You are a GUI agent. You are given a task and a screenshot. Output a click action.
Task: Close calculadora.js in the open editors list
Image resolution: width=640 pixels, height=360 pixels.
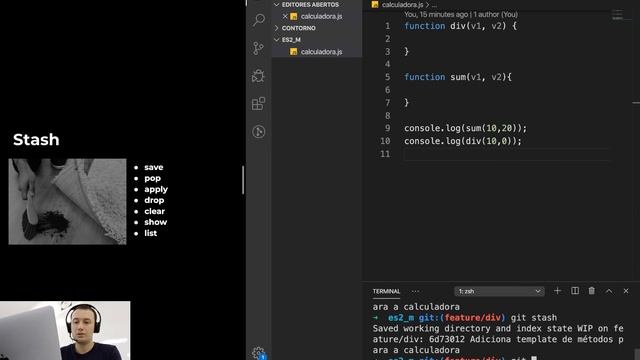[x=285, y=16]
